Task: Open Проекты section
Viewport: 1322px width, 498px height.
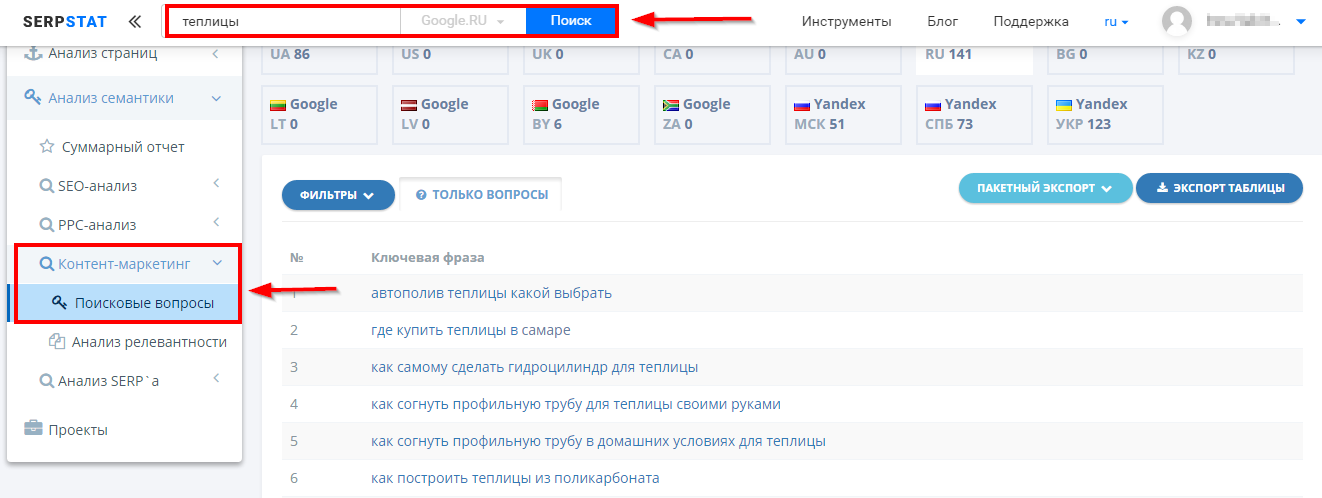Action: pos(78,430)
